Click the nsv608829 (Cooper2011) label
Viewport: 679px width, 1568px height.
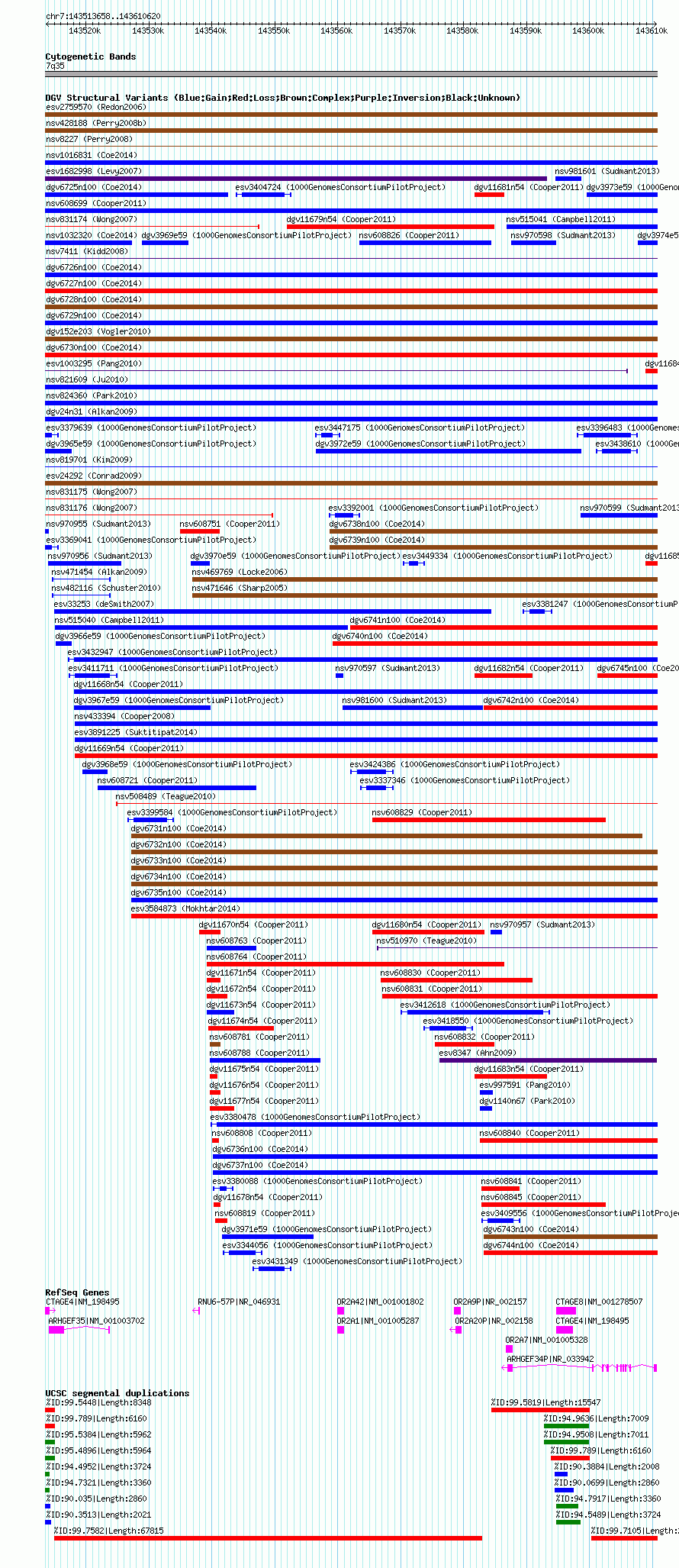pos(422,812)
